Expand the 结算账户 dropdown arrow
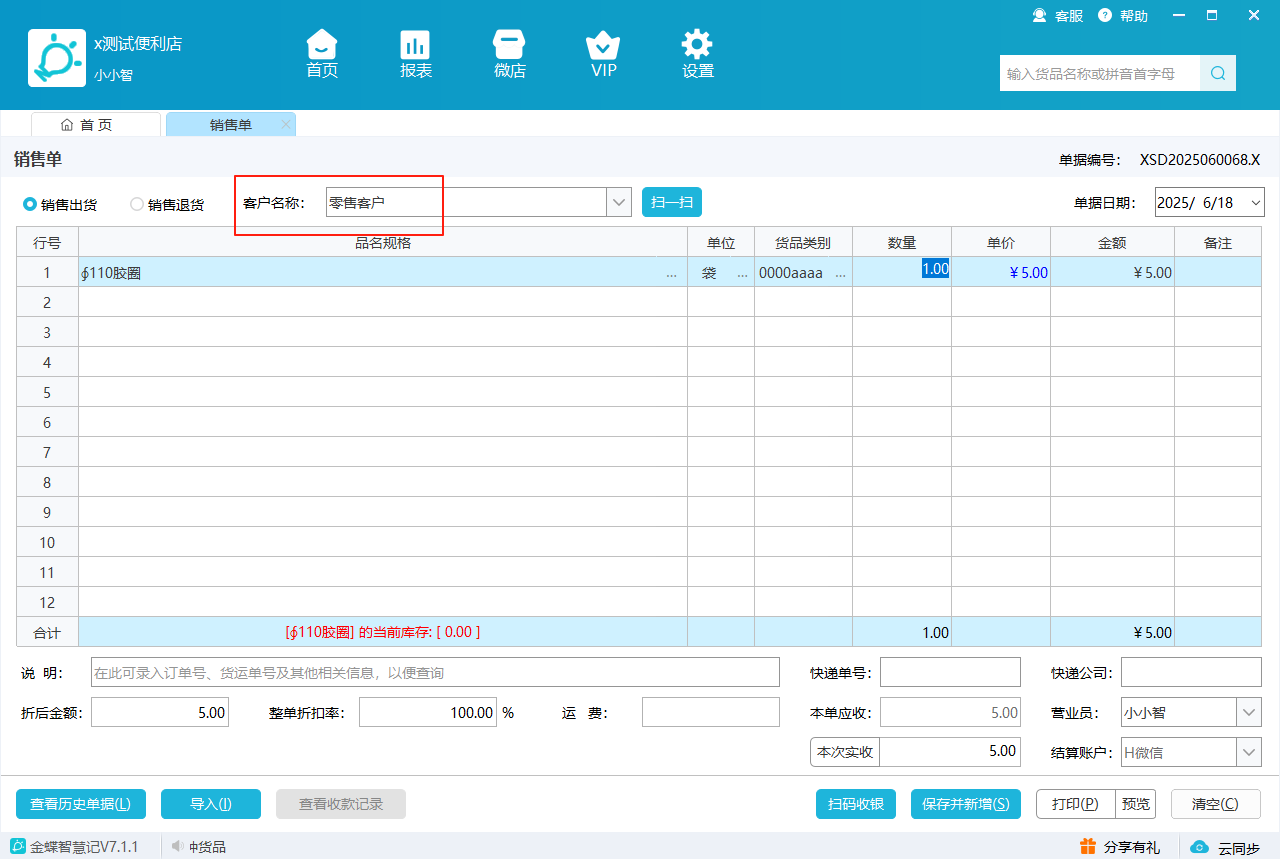1280x860 pixels. tap(1249, 752)
